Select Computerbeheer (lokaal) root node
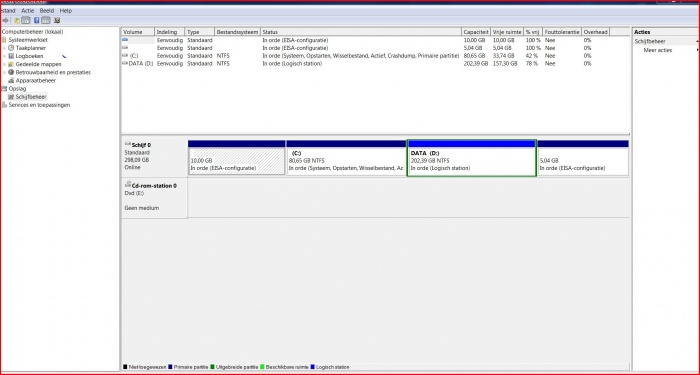700x375 pixels. [33, 32]
